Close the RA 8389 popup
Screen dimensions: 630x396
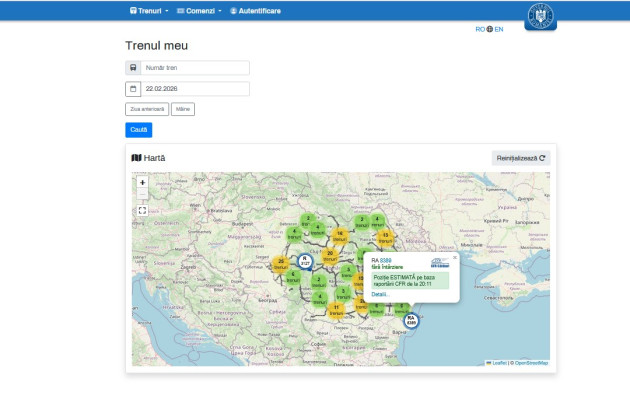pyautogui.click(x=455, y=258)
